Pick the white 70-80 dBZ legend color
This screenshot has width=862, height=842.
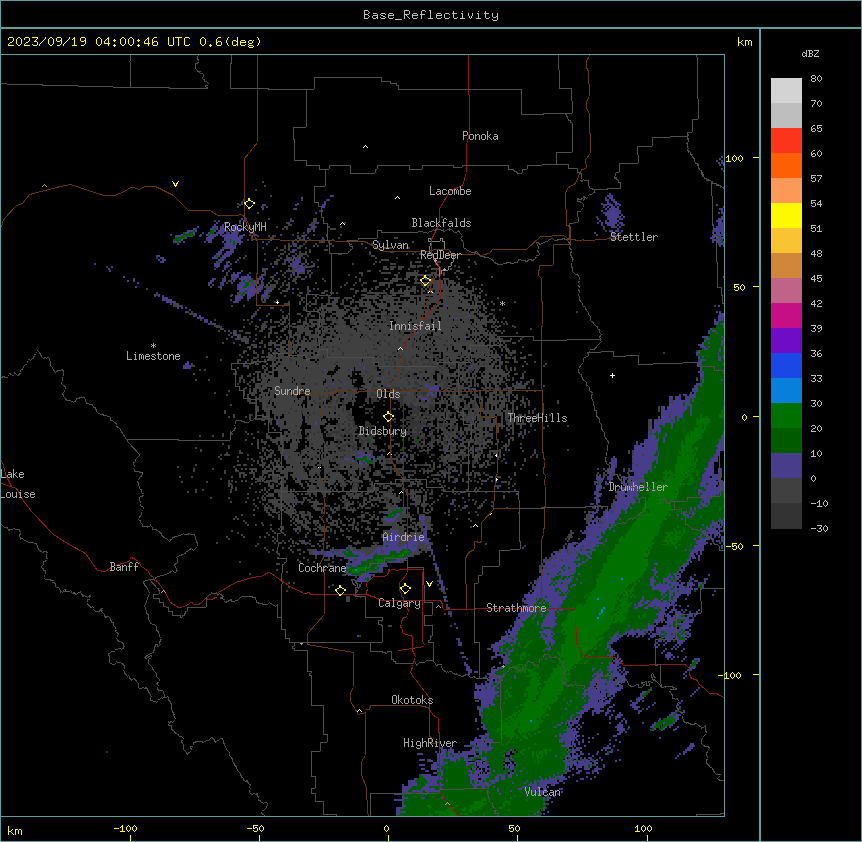(786, 90)
